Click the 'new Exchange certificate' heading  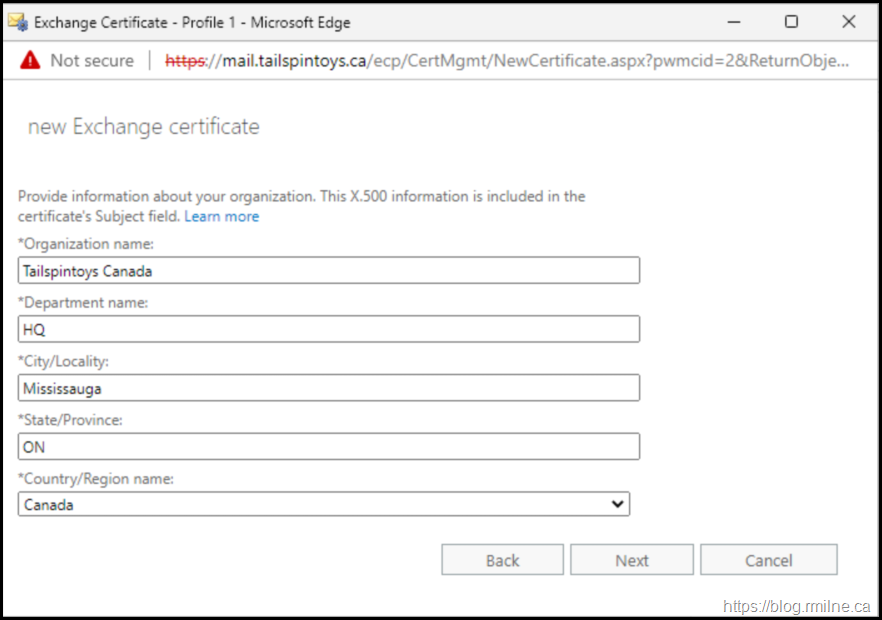pyautogui.click(x=144, y=127)
